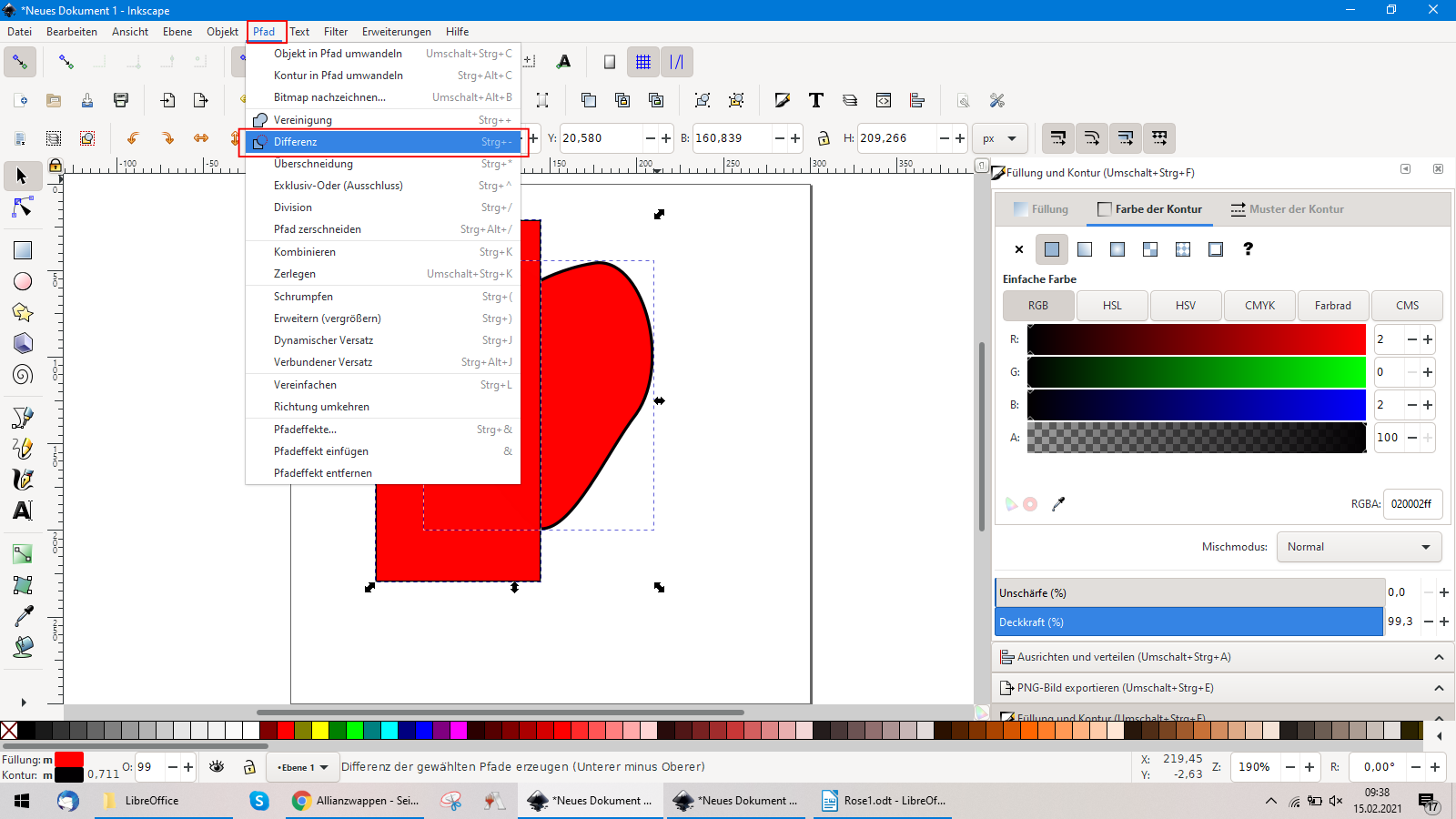Select the spiral drawing tool

point(23,374)
